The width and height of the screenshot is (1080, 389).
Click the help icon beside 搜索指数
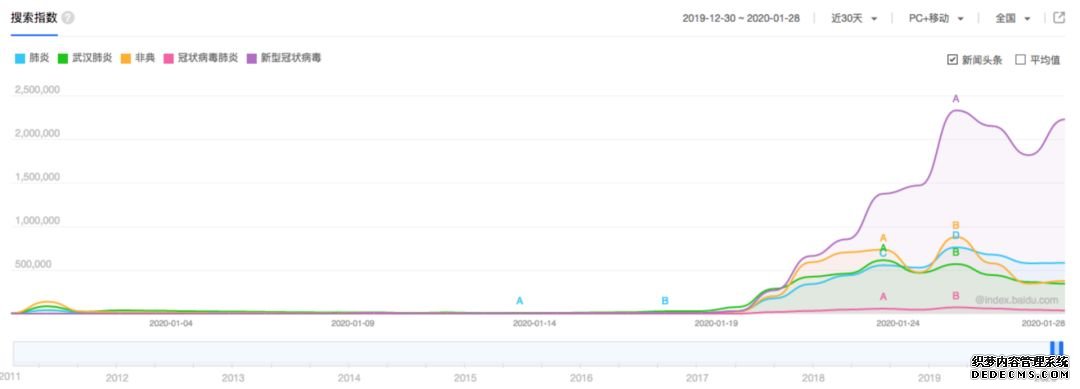coord(68,18)
